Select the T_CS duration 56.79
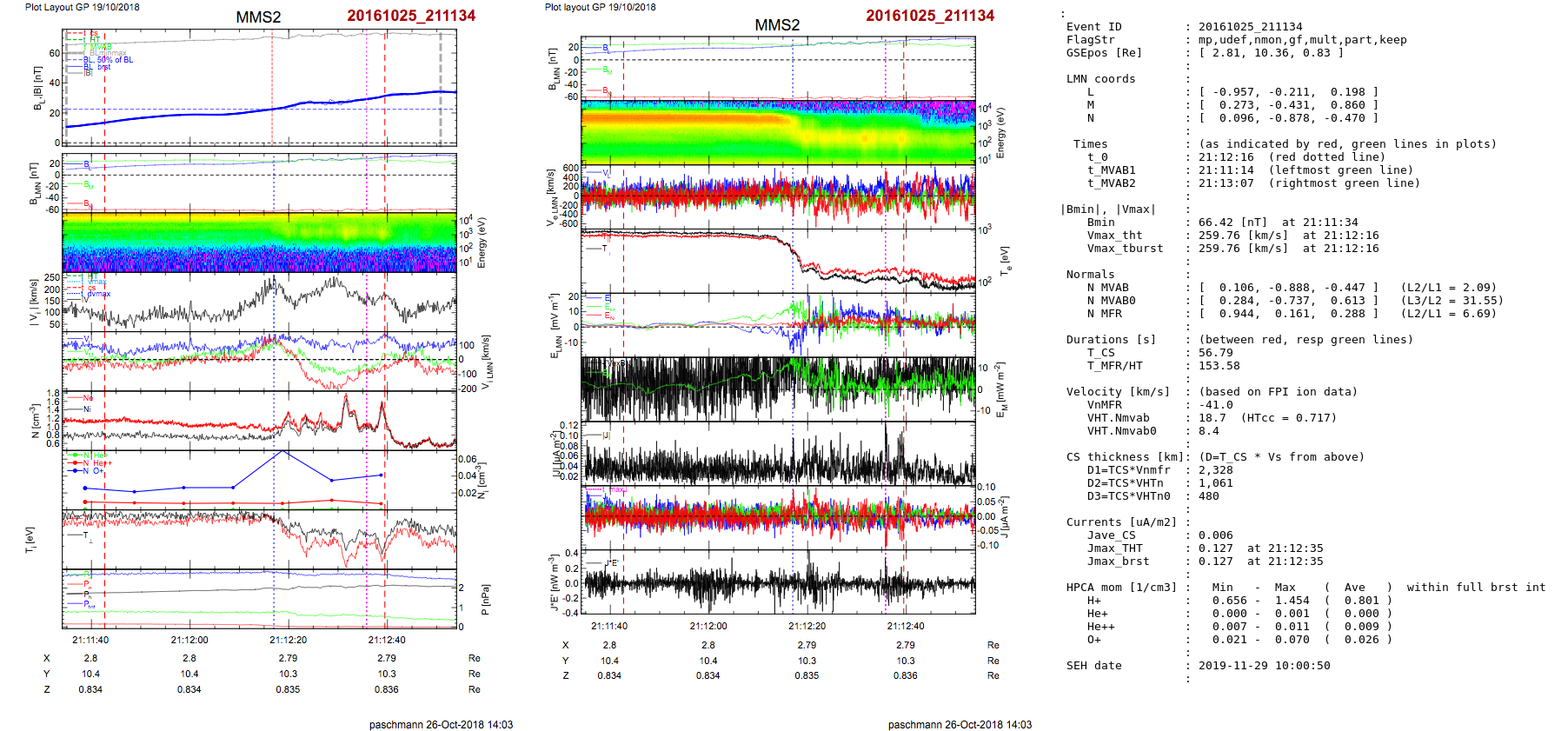The image size is (1568, 731). [1215, 353]
